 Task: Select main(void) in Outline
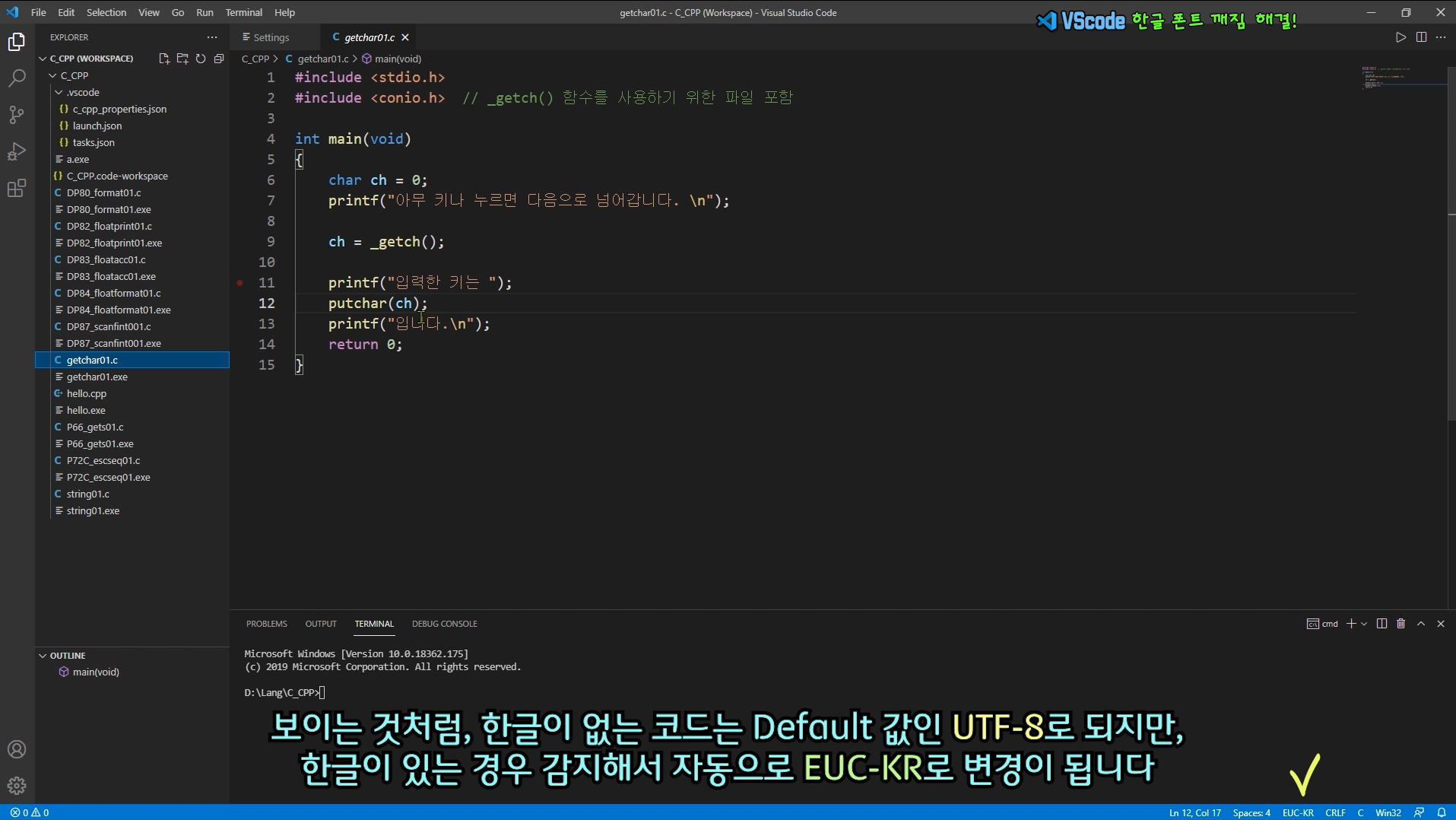coord(96,672)
